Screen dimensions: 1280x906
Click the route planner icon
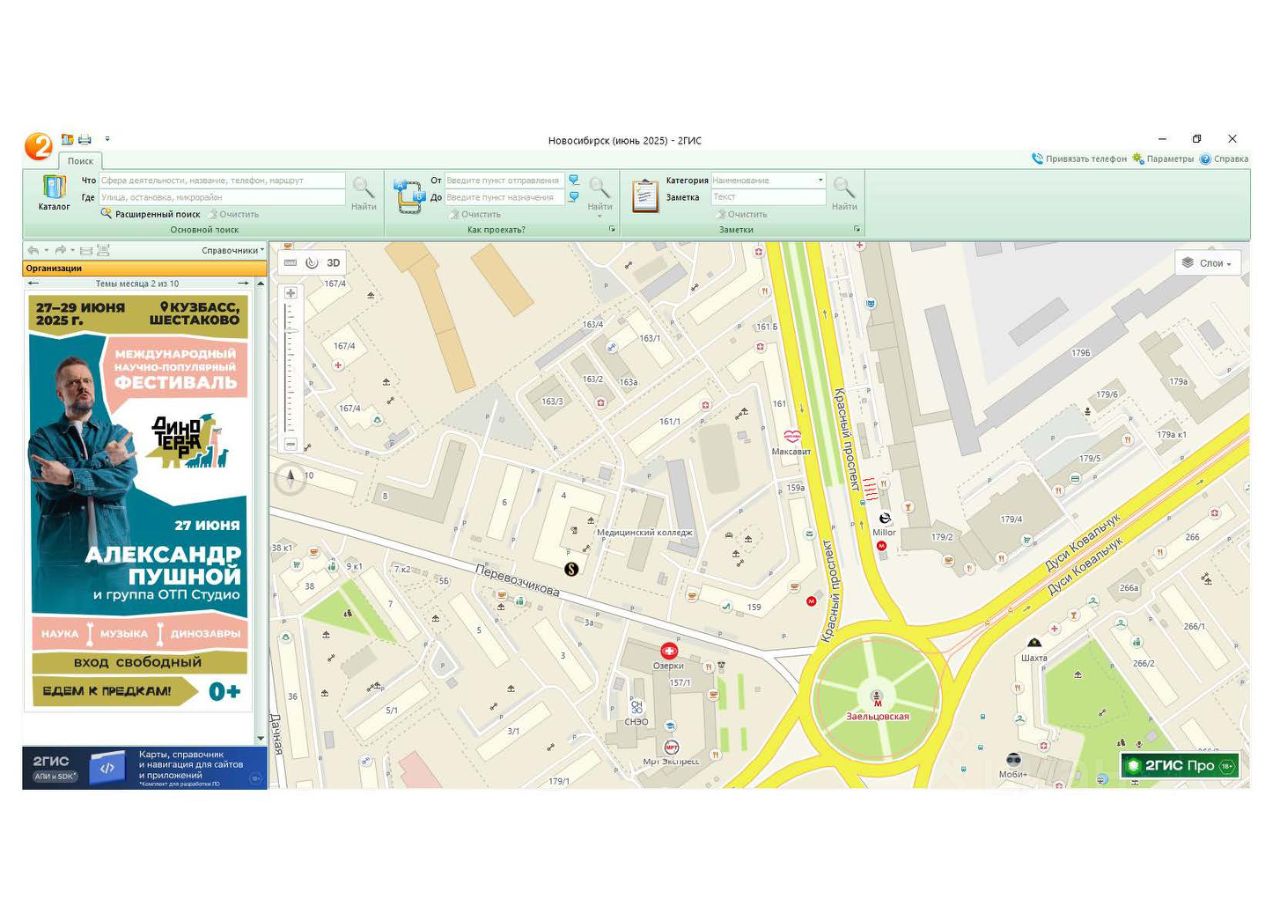pyautogui.click(x=409, y=194)
